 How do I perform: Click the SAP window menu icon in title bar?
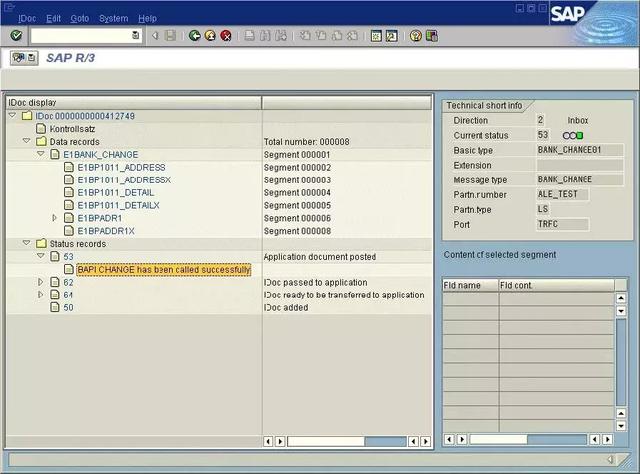pos(9,7)
